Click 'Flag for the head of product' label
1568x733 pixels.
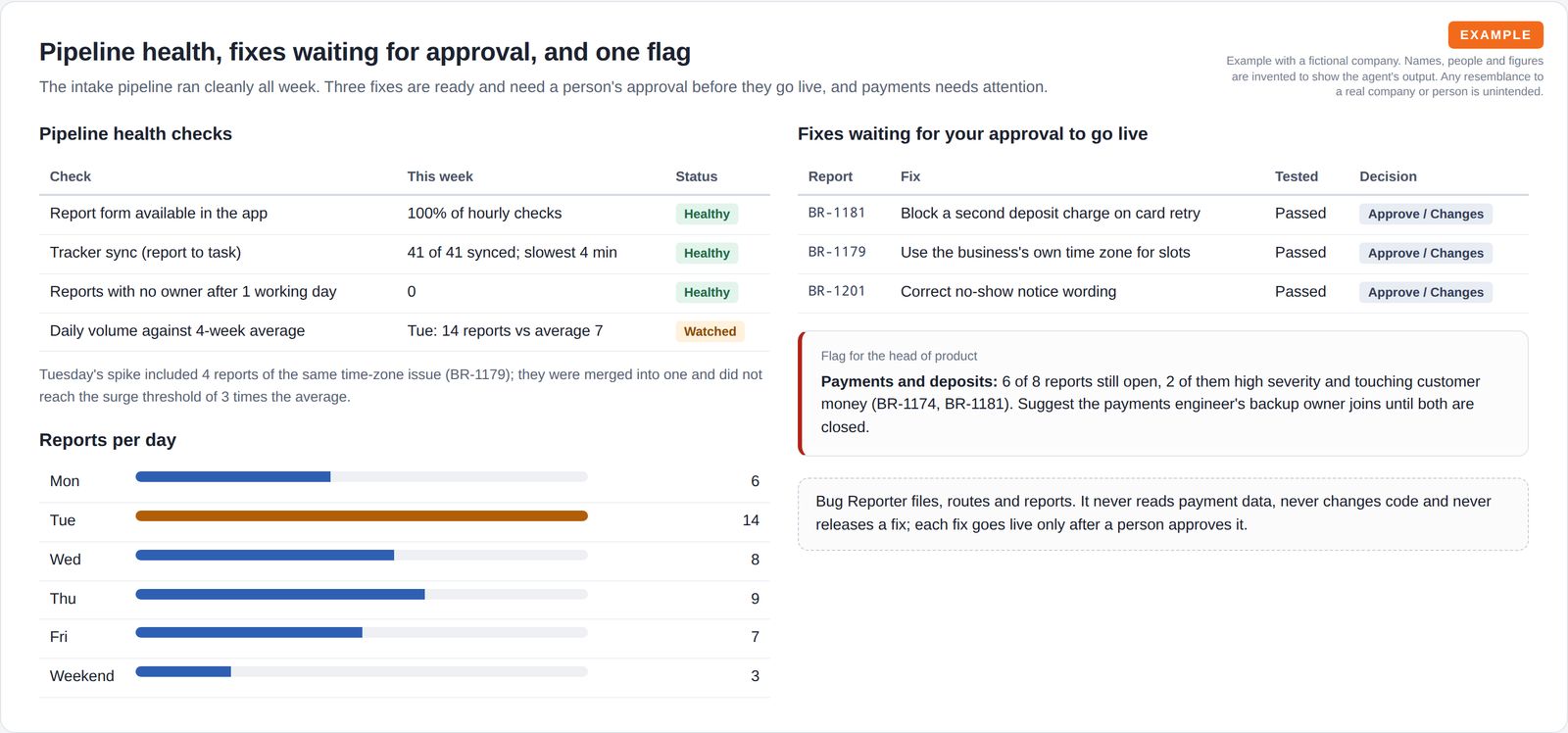(899, 356)
